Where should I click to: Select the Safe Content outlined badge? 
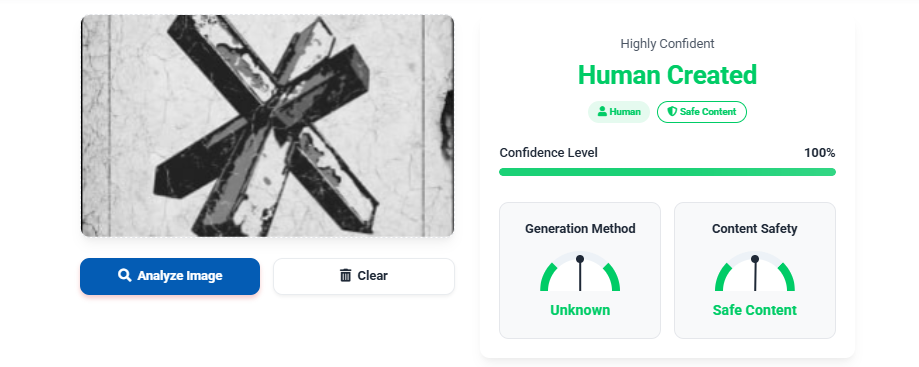click(702, 112)
